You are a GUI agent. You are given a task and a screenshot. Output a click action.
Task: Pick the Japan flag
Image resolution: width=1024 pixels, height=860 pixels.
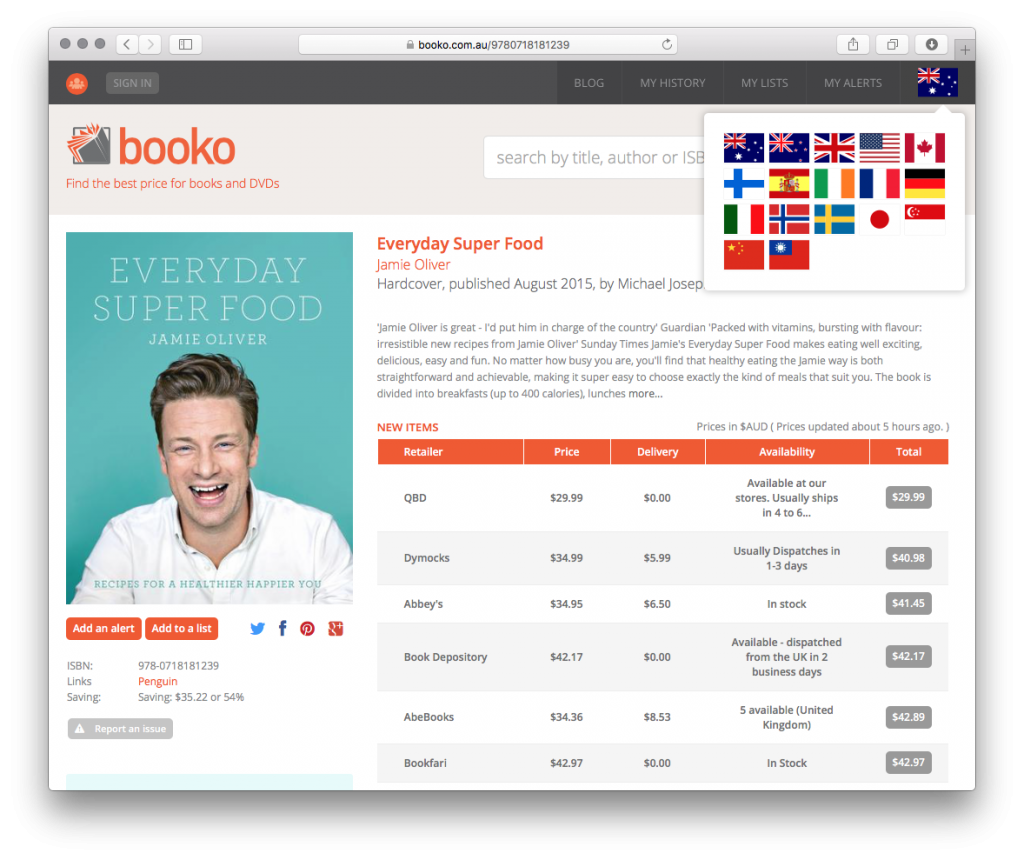point(879,219)
